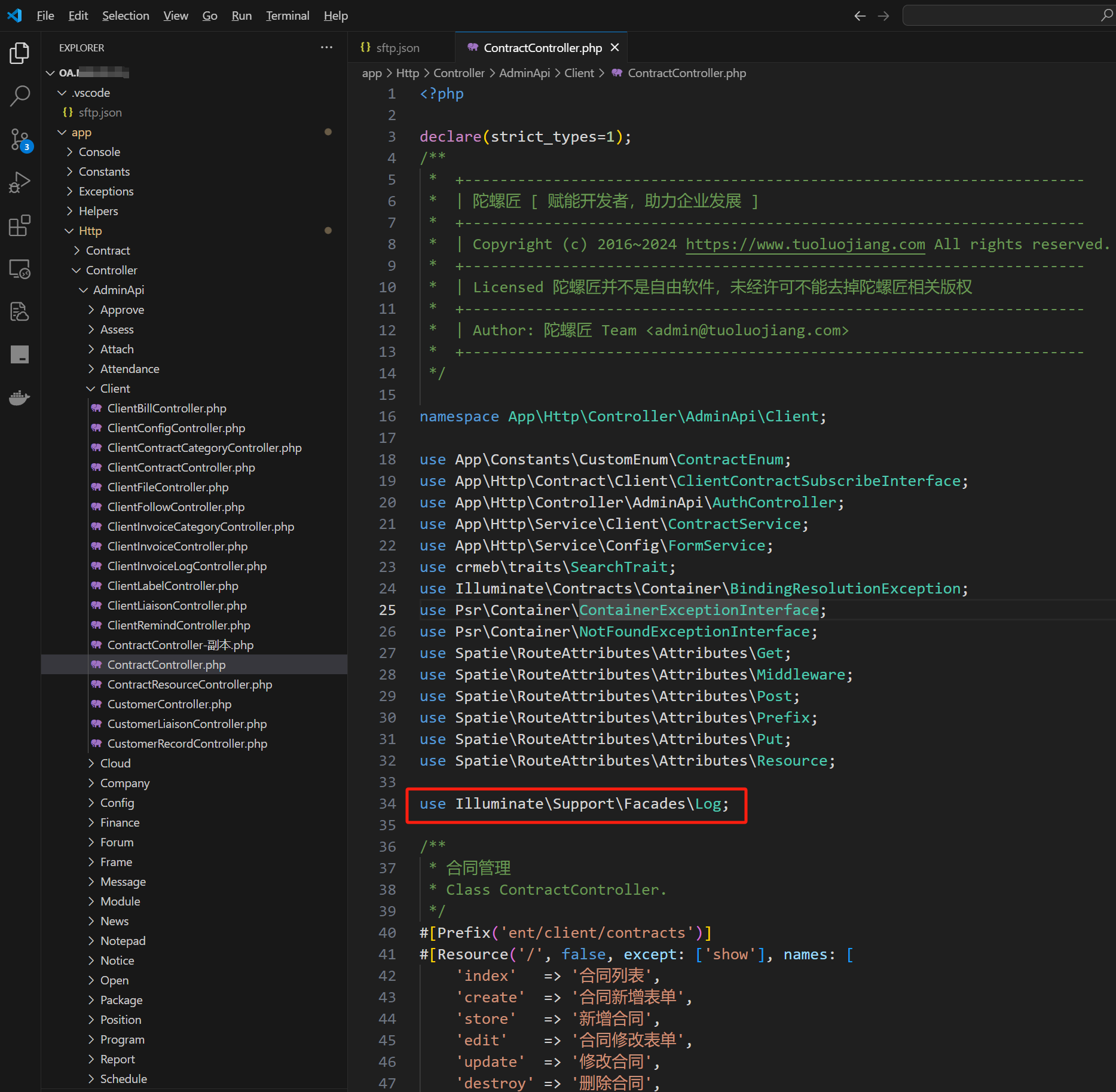Open the Go menu

click(210, 16)
